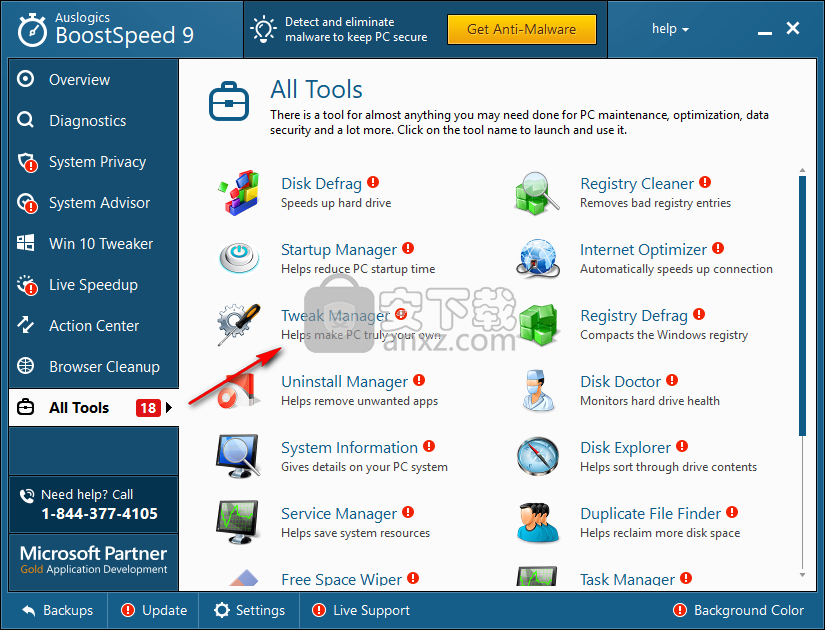Open the help dropdown menu
This screenshot has height=630, width=825.
670,28
